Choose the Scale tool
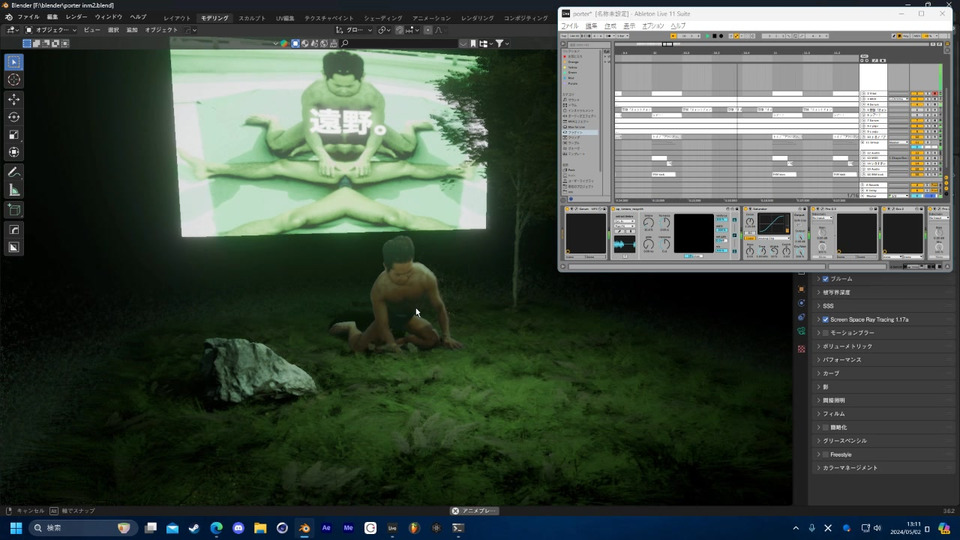 (x=14, y=135)
